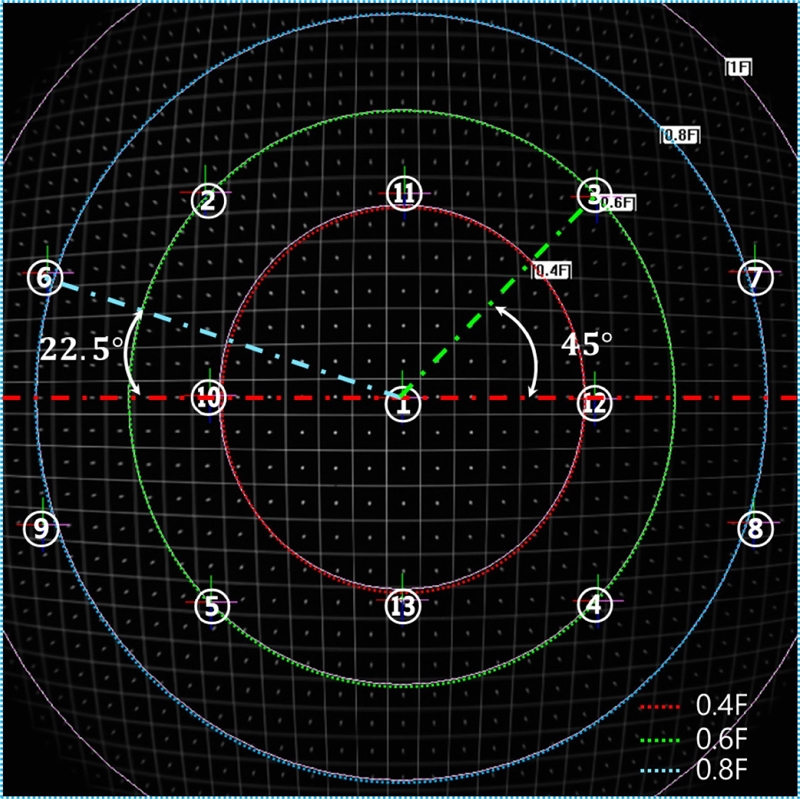Select field point marker 9 lower left

[x=40, y=529]
